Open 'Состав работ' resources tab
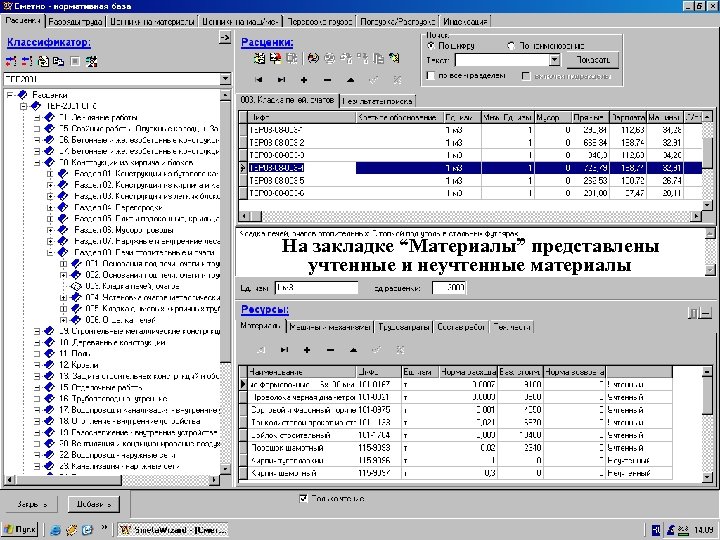720x540 pixels. click(461, 326)
